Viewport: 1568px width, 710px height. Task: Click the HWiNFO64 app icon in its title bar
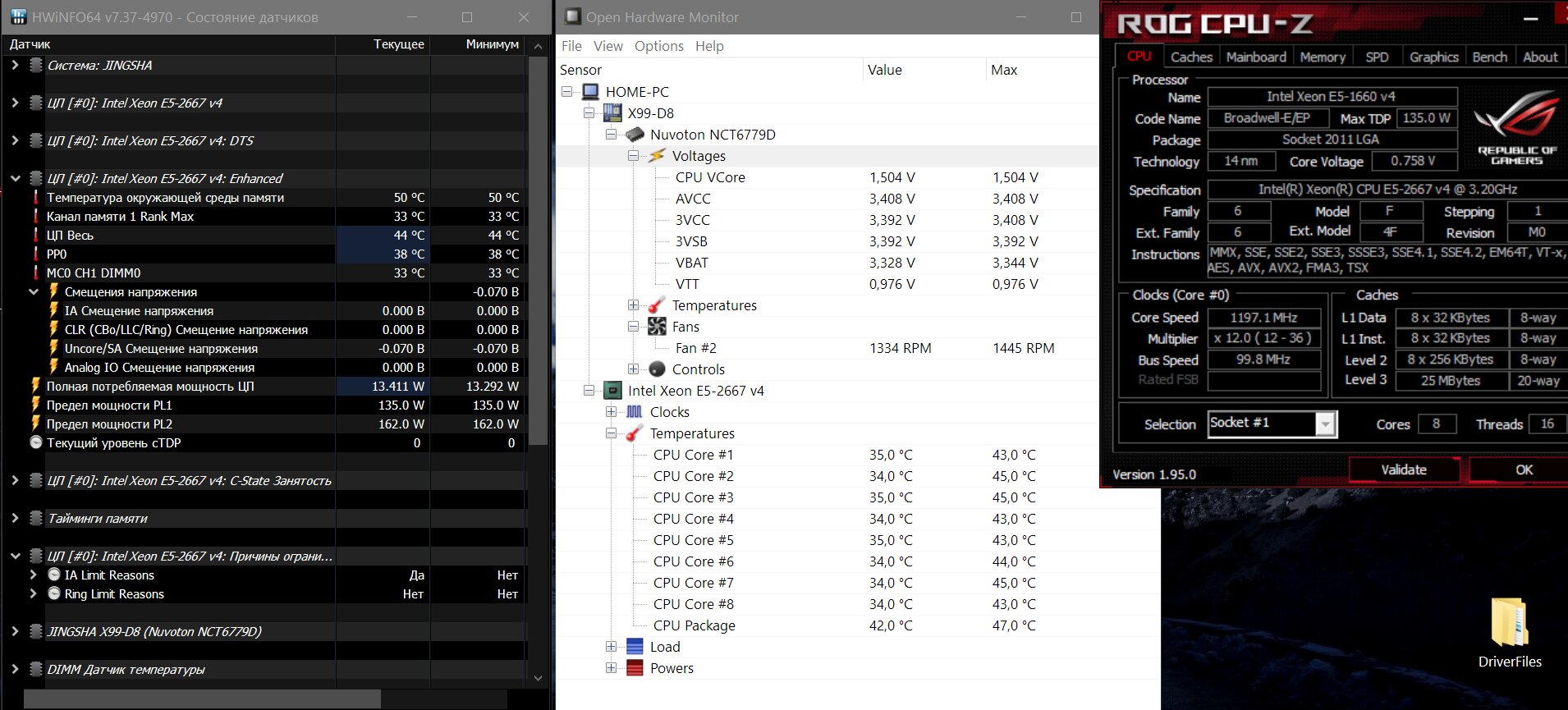(18, 17)
